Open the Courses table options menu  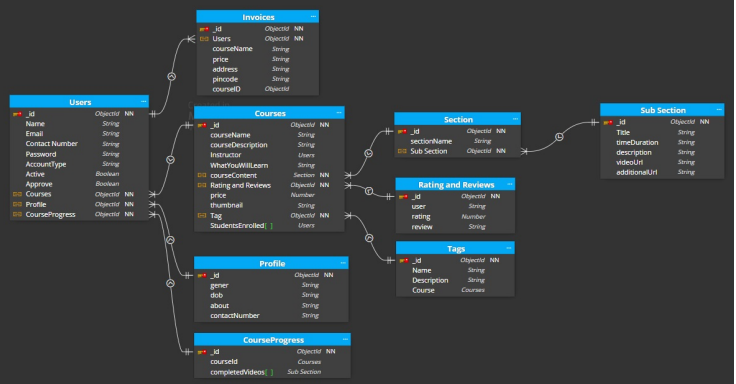tap(339, 113)
